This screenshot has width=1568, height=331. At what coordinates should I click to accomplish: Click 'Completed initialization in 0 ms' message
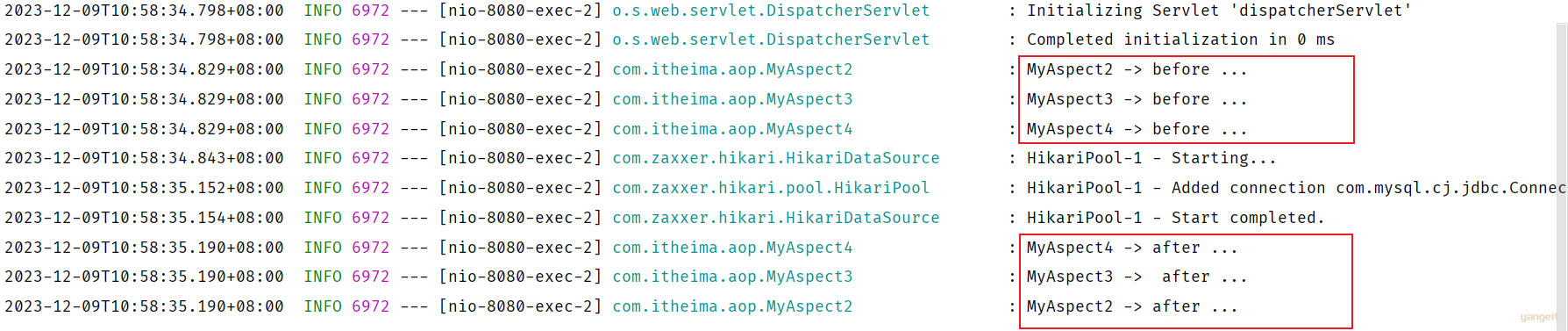[1180, 40]
